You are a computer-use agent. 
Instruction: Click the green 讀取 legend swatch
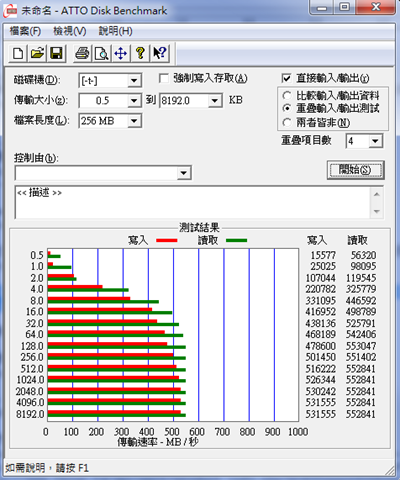pyautogui.click(x=236, y=240)
